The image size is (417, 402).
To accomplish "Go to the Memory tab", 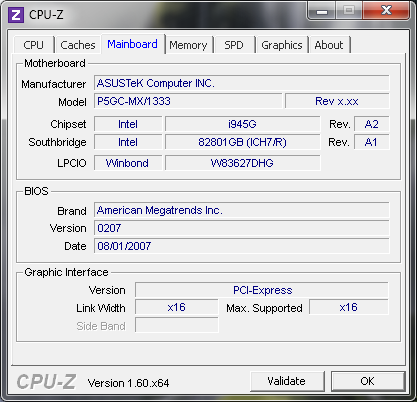I will click(x=188, y=45).
